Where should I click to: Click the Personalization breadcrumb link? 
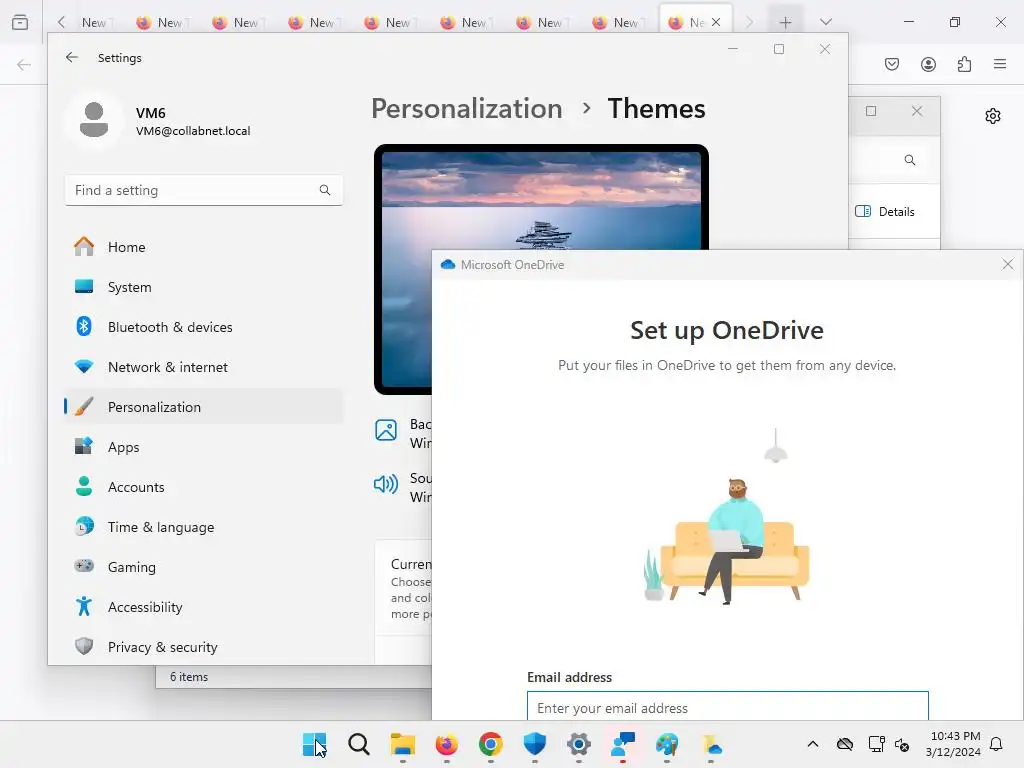466,108
